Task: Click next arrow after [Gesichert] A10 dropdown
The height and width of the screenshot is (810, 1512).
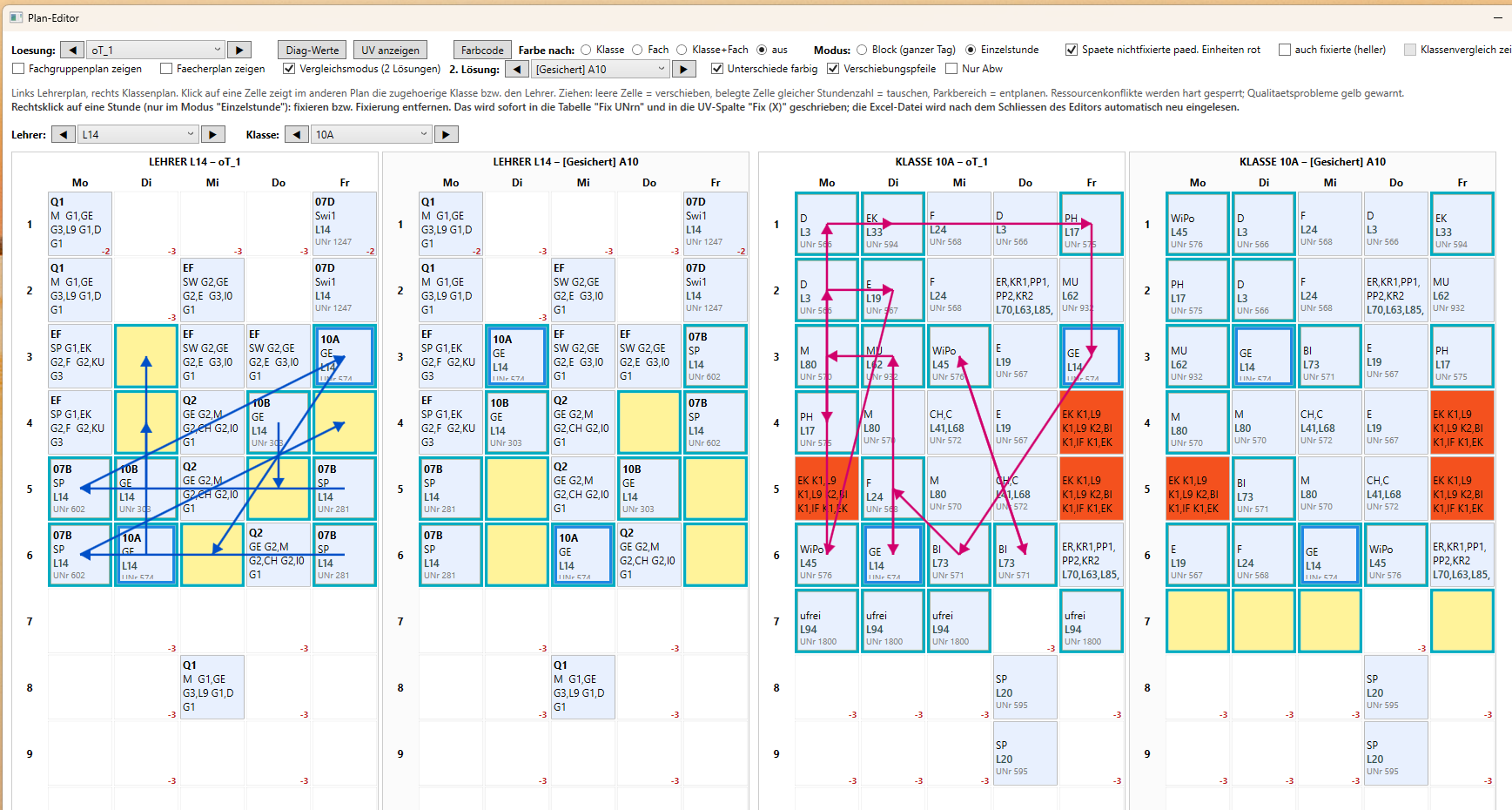Action: click(684, 69)
